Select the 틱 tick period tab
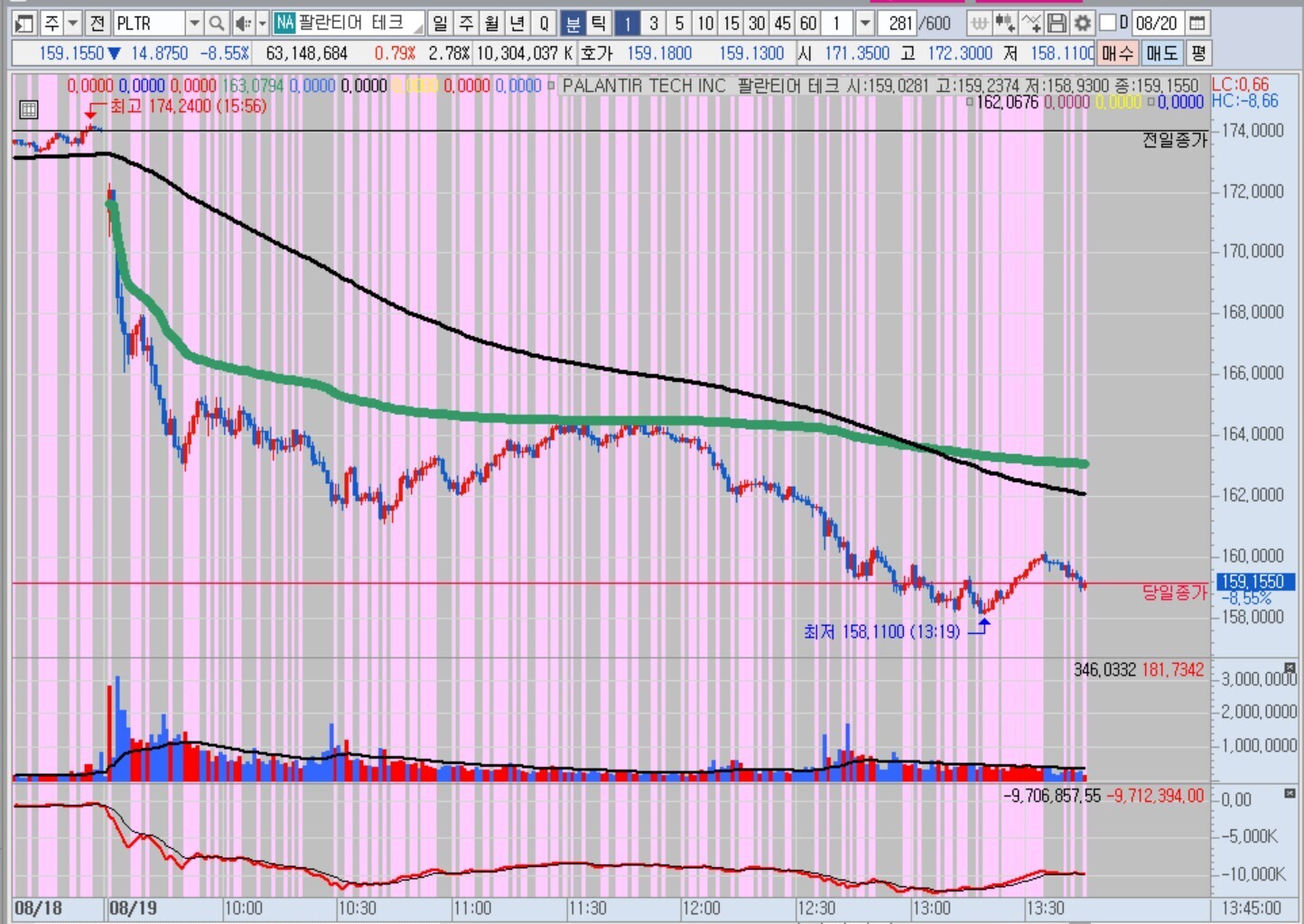Image resolution: width=1304 pixels, height=924 pixels. point(599,23)
